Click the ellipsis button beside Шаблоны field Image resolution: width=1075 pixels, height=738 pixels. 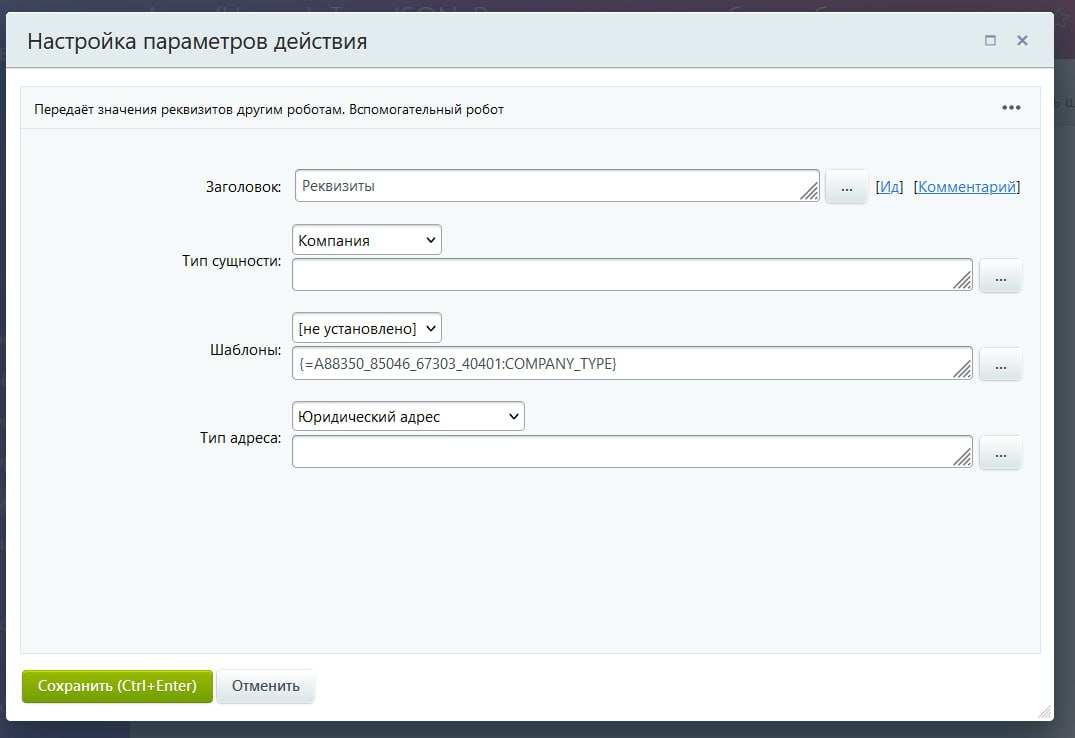point(1000,365)
